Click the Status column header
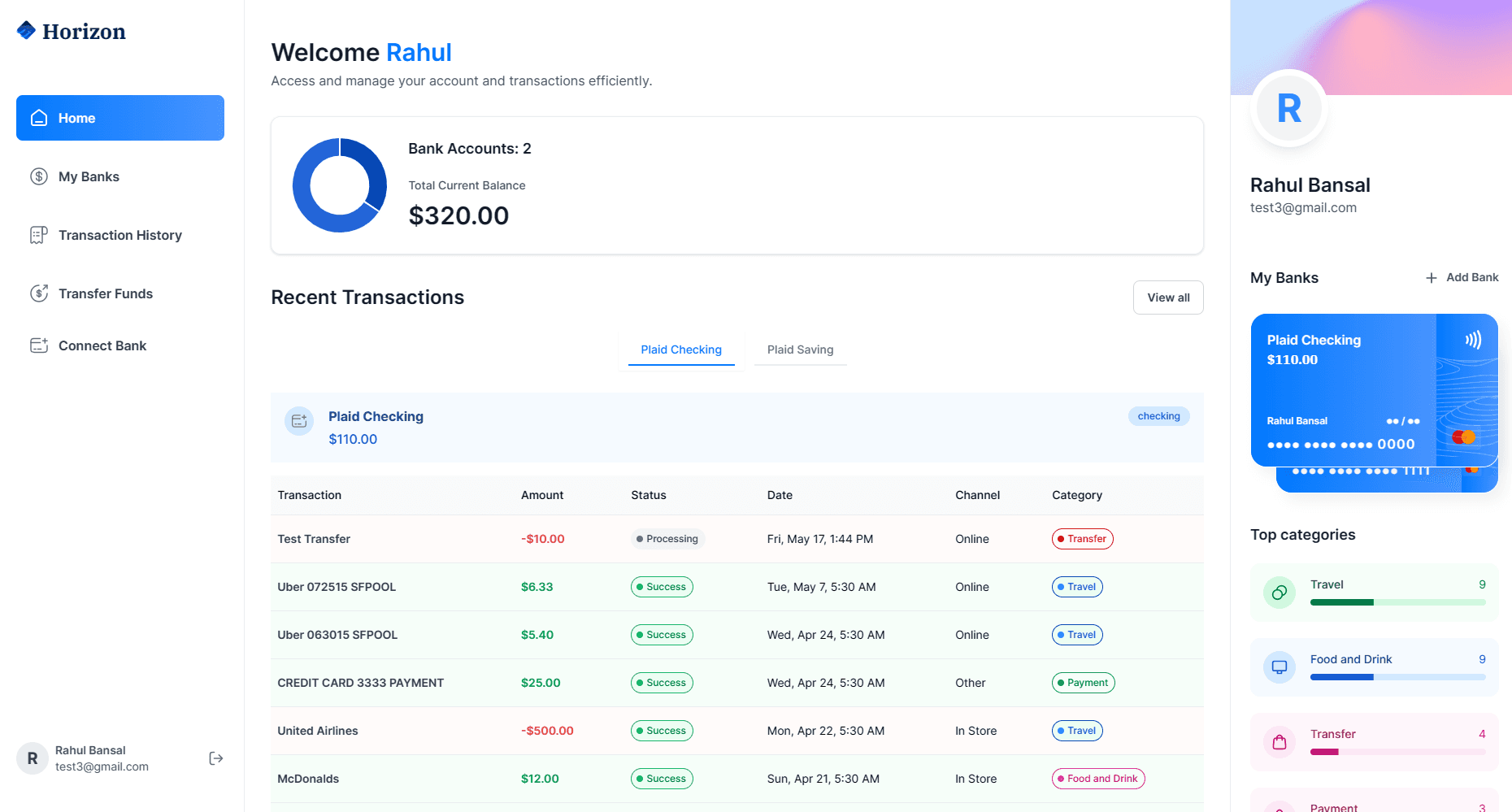The image size is (1512, 812). [648, 495]
